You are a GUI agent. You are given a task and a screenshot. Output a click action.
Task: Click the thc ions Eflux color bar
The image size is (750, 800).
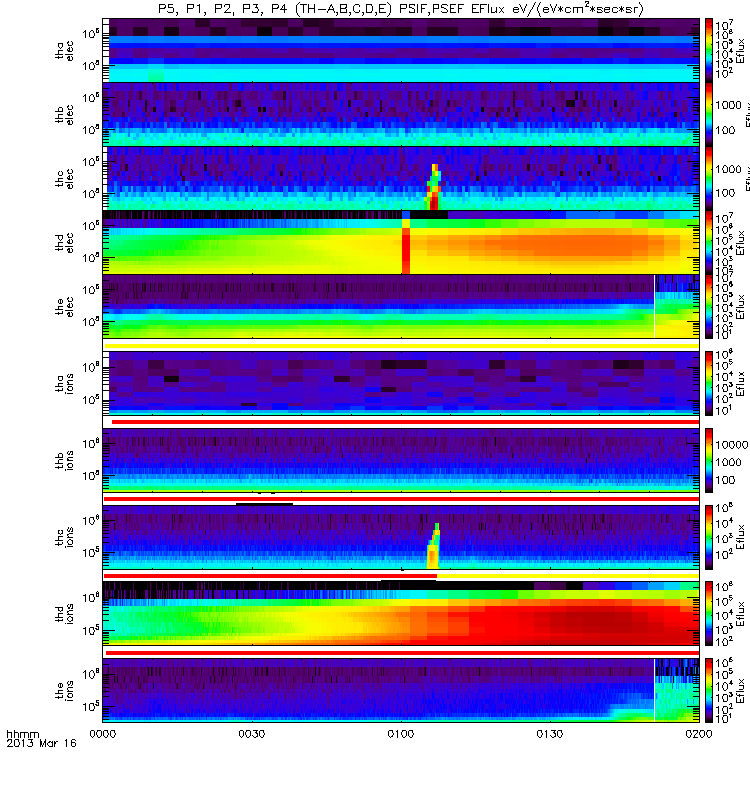pyautogui.click(x=709, y=537)
